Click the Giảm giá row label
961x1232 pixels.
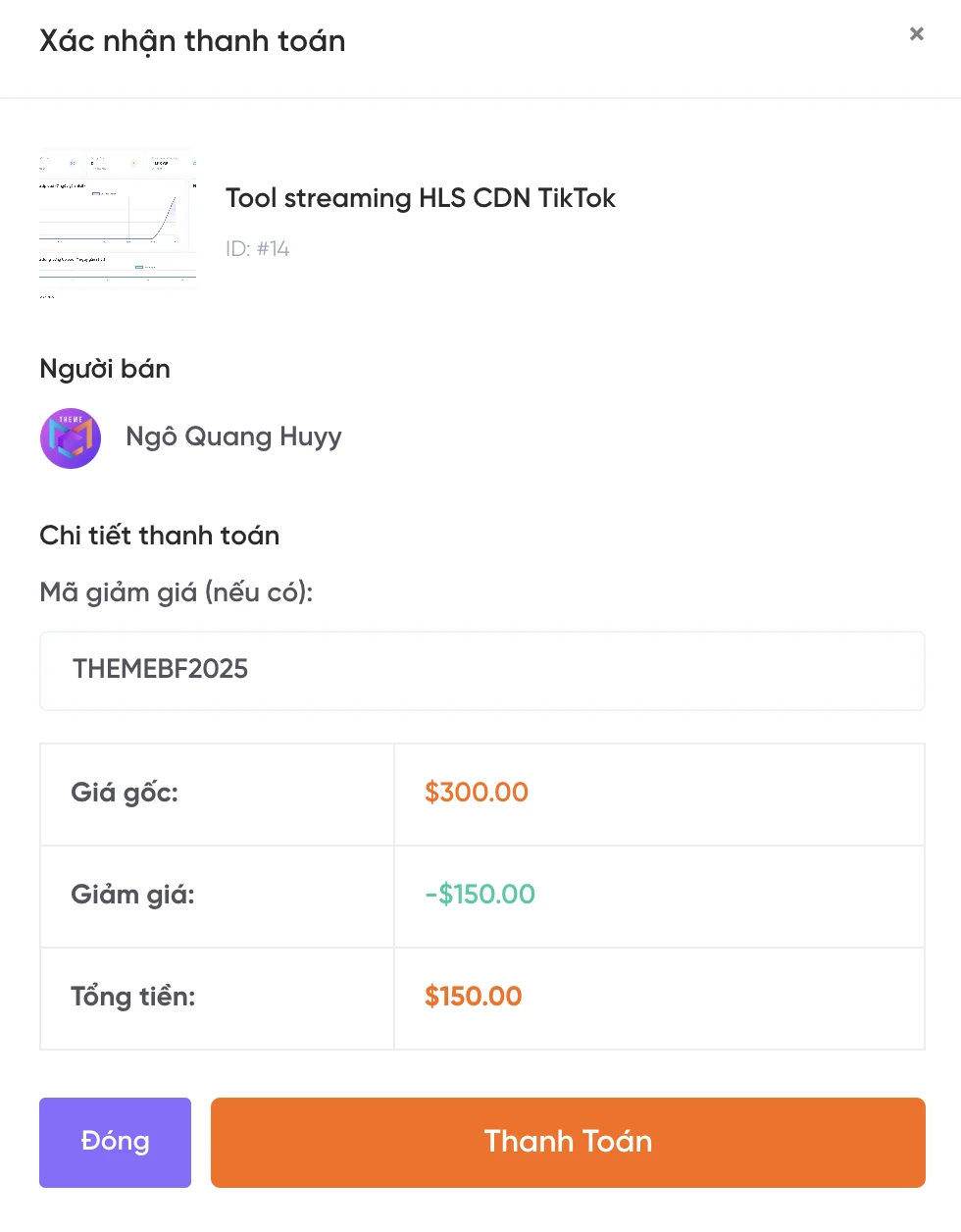pos(132,895)
